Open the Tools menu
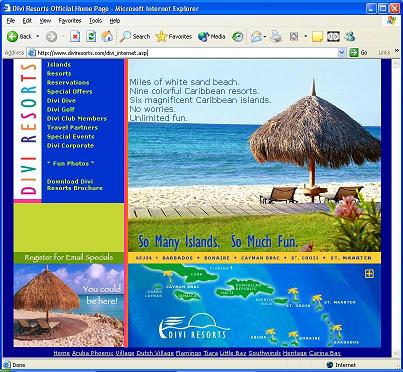403x372 pixels. (x=95, y=21)
